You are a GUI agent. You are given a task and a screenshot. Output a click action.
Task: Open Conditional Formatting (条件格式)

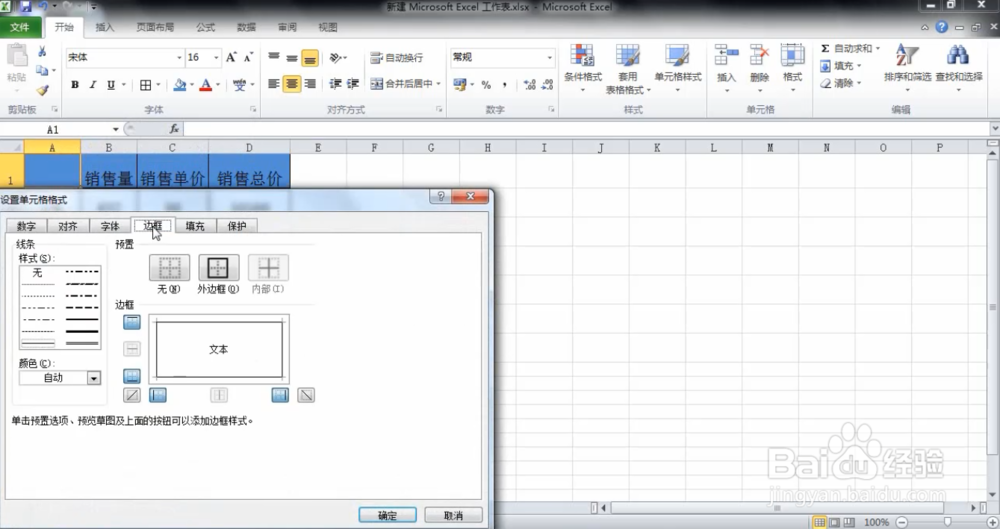pyautogui.click(x=583, y=68)
